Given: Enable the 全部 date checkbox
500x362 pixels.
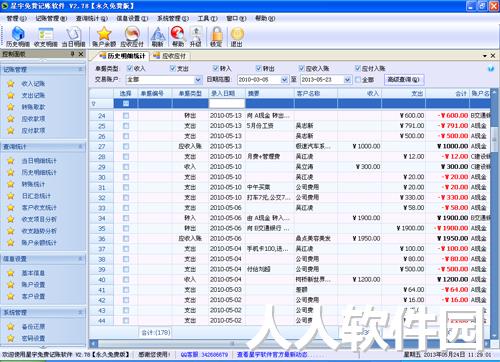Looking at the screenshot, I should tap(358, 80).
